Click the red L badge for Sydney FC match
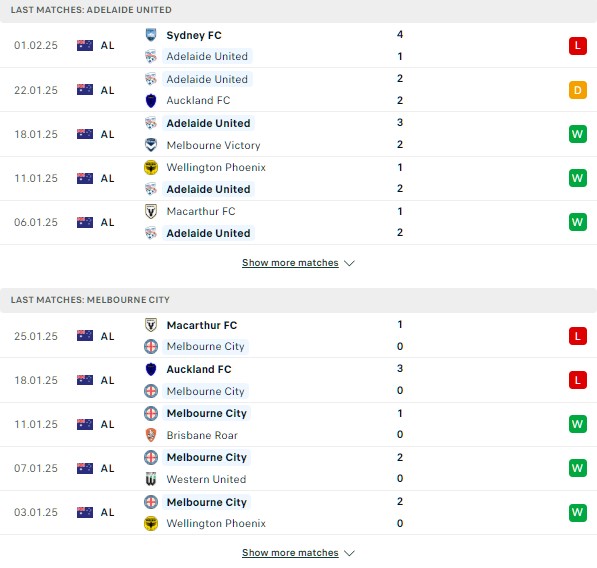This screenshot has height=568, width=597. point(578,46)
